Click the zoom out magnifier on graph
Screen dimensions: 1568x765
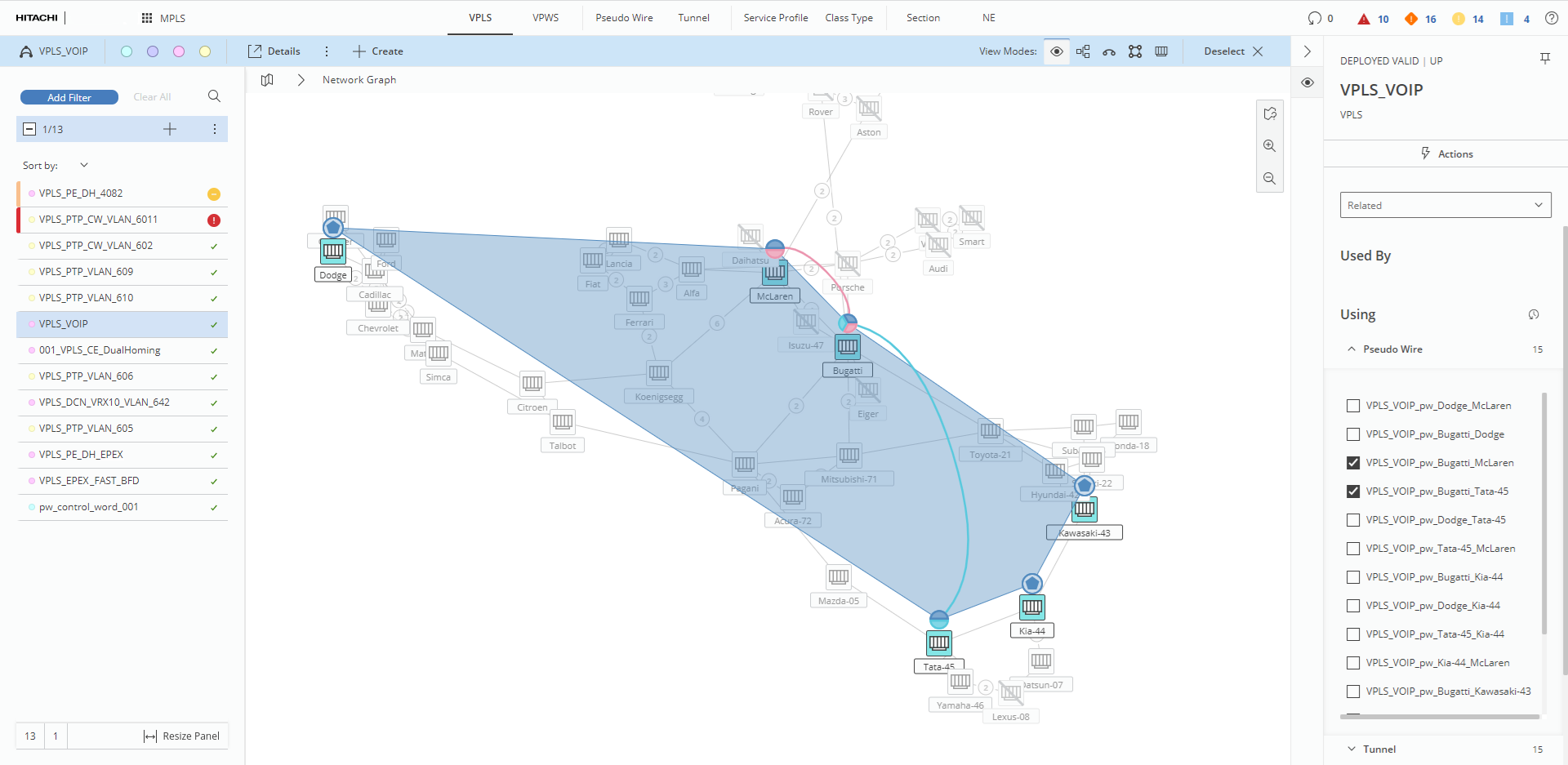(1269, 179)
